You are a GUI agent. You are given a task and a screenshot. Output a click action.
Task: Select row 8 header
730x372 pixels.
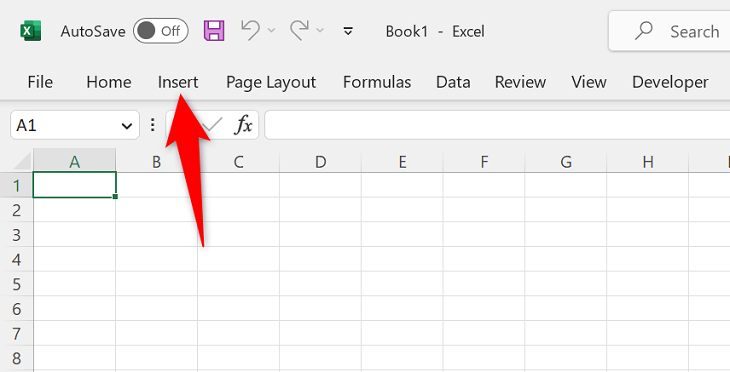17,358
